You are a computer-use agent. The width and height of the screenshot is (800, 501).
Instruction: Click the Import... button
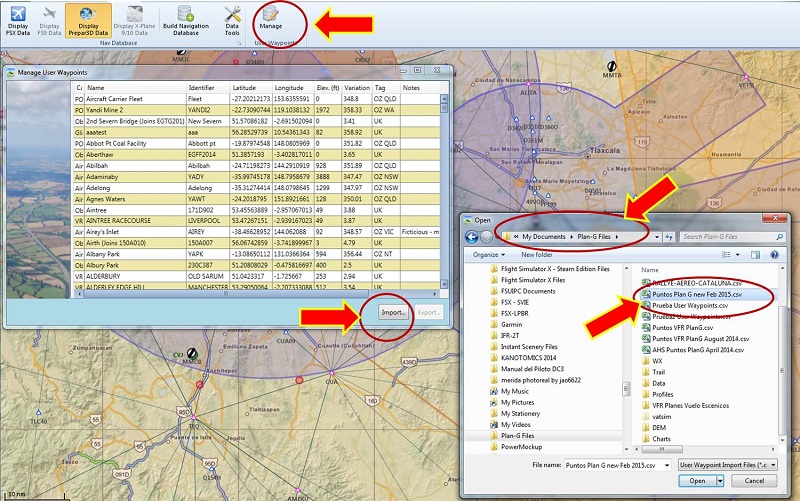pos(393,312)
